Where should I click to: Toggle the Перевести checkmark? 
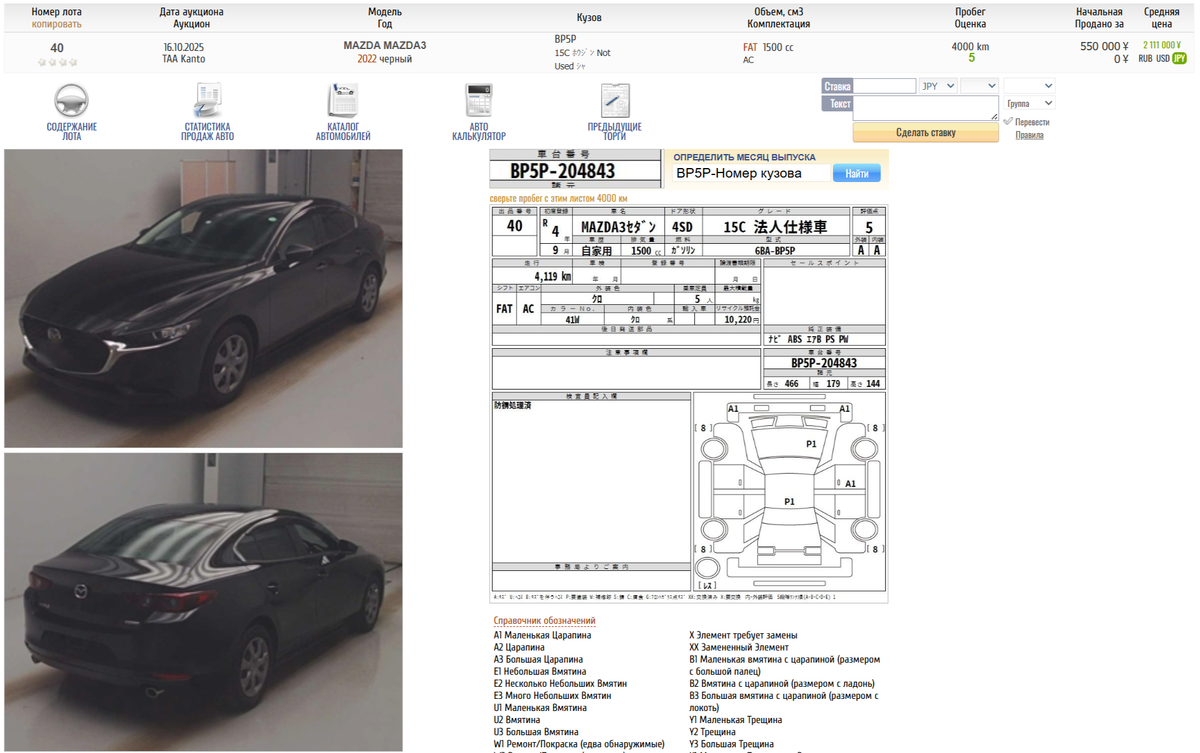pyautogui.click(x=1008, y=122)
